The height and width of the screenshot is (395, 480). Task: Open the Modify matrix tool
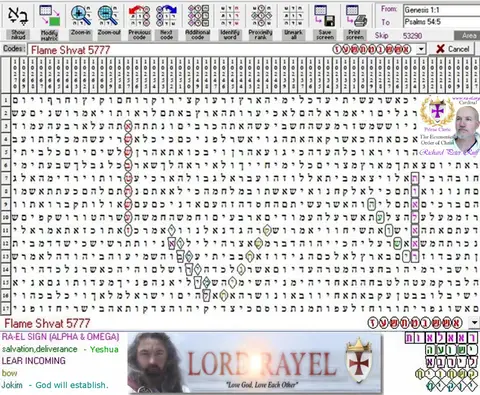[49, 16]
